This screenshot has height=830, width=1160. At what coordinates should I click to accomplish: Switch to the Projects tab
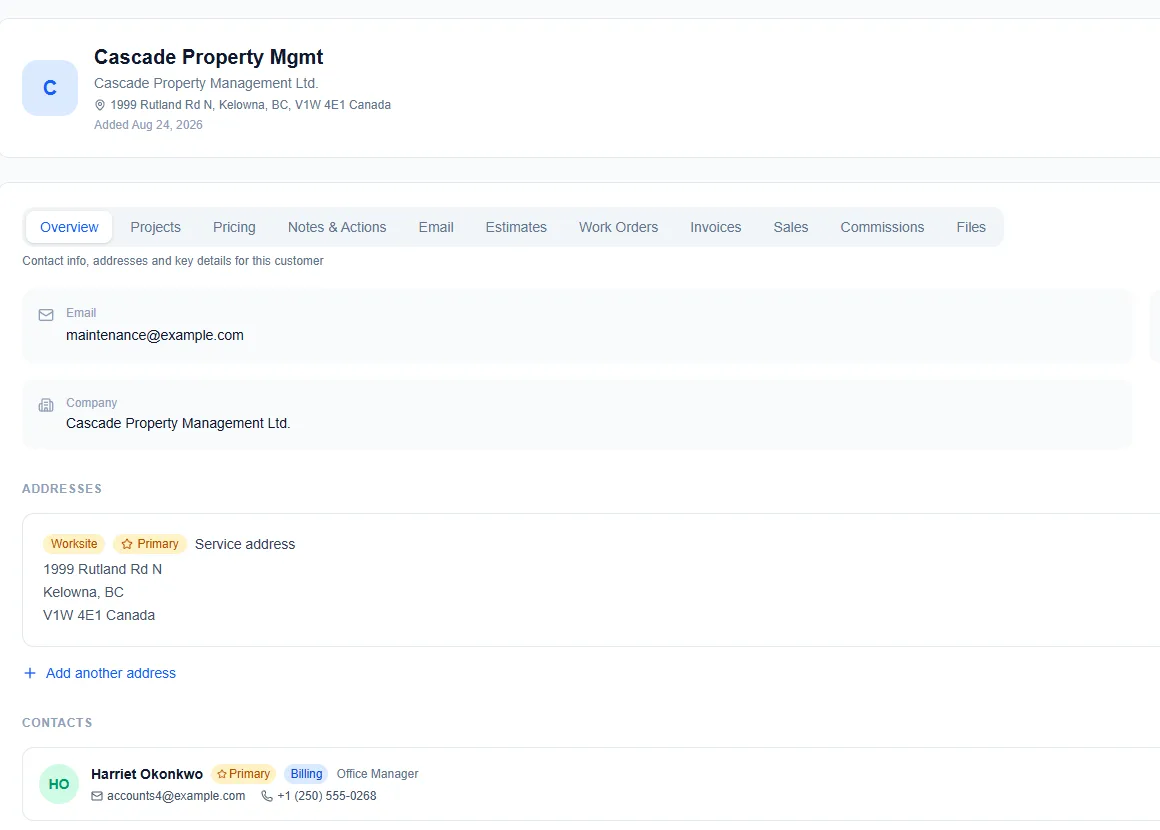coord(155,227)
